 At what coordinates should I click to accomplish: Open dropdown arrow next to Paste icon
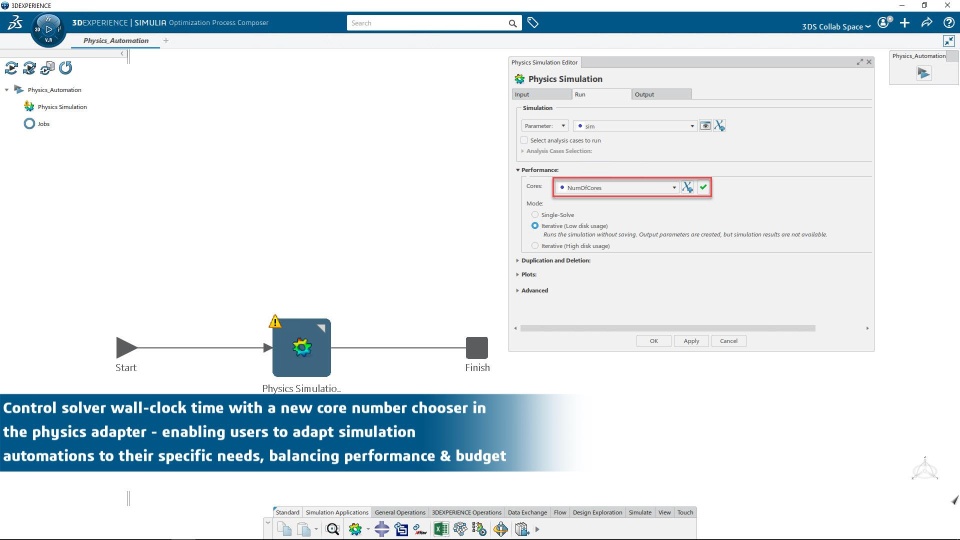(x=316, y=529)
